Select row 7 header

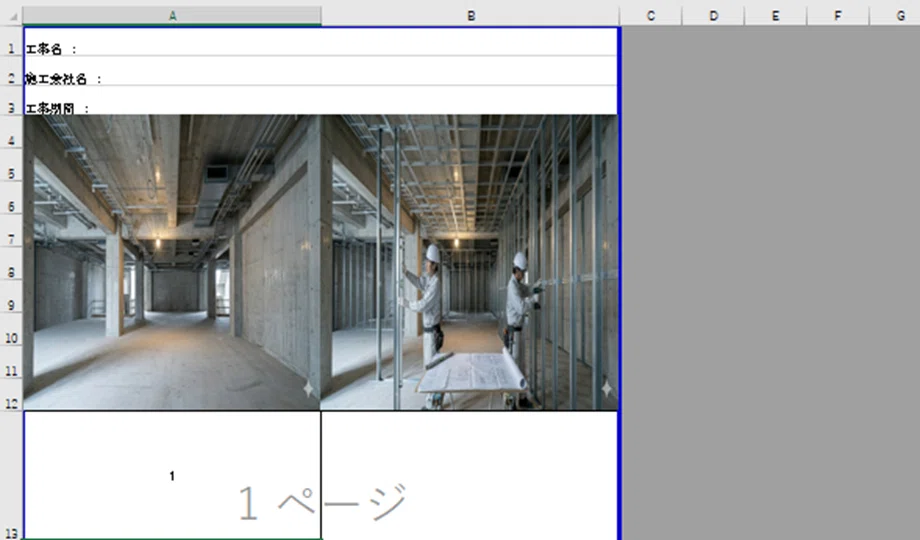(x=11, y=231)
